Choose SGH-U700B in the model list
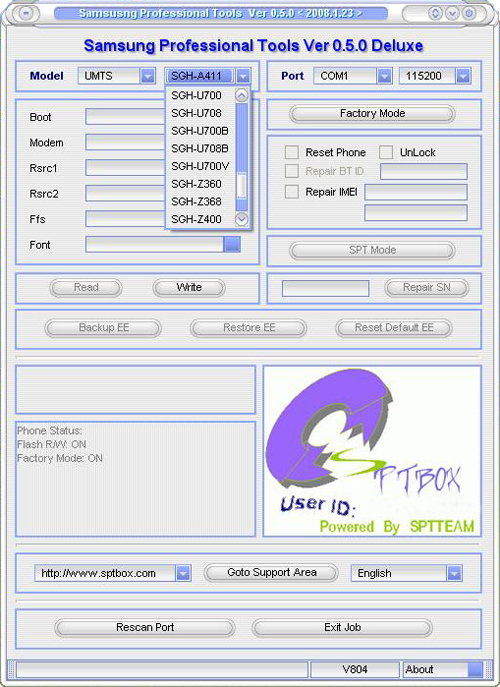The height and width of the screenshot is (687, 500). click(x=200, y=131)
